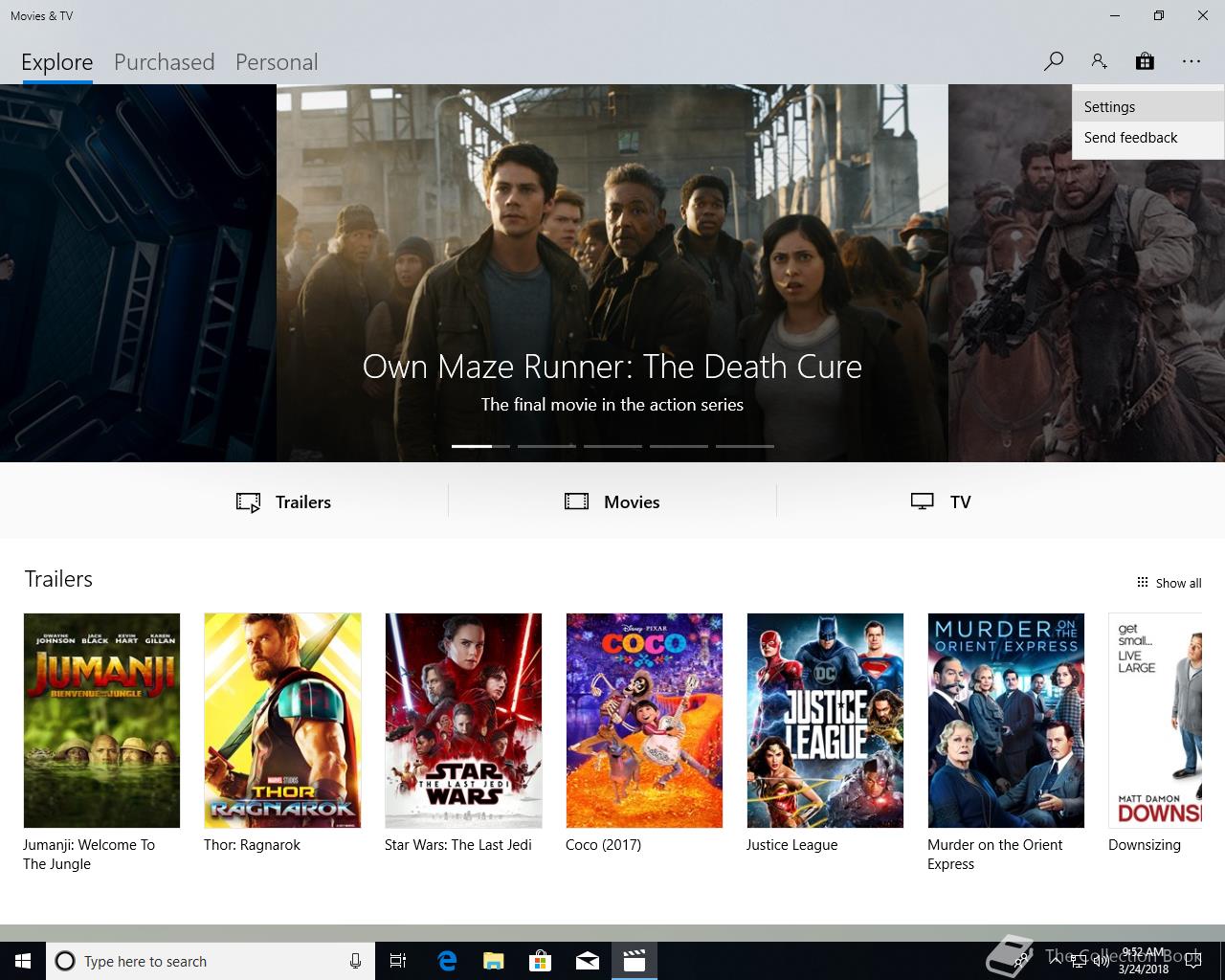The height and width of the screenshot is (980, 1225).
Task: Open the Mail app from the taskbar
Action: [588, 961]
